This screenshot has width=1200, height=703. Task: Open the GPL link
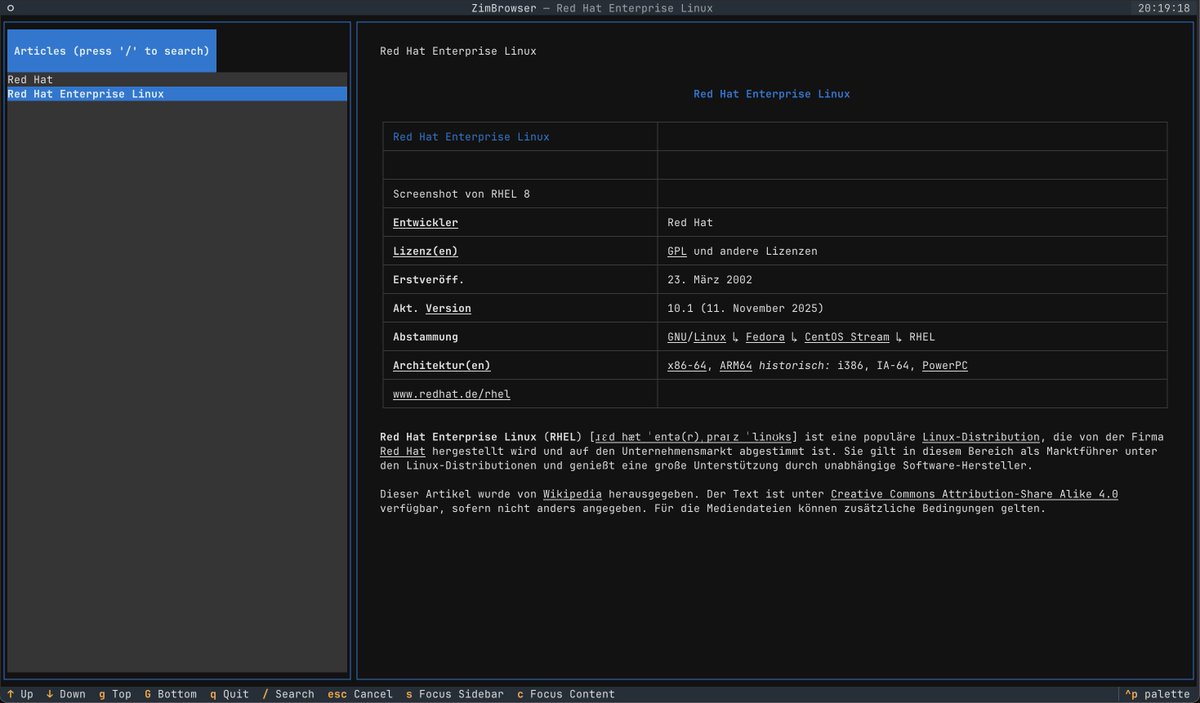(x=677, y=251)
